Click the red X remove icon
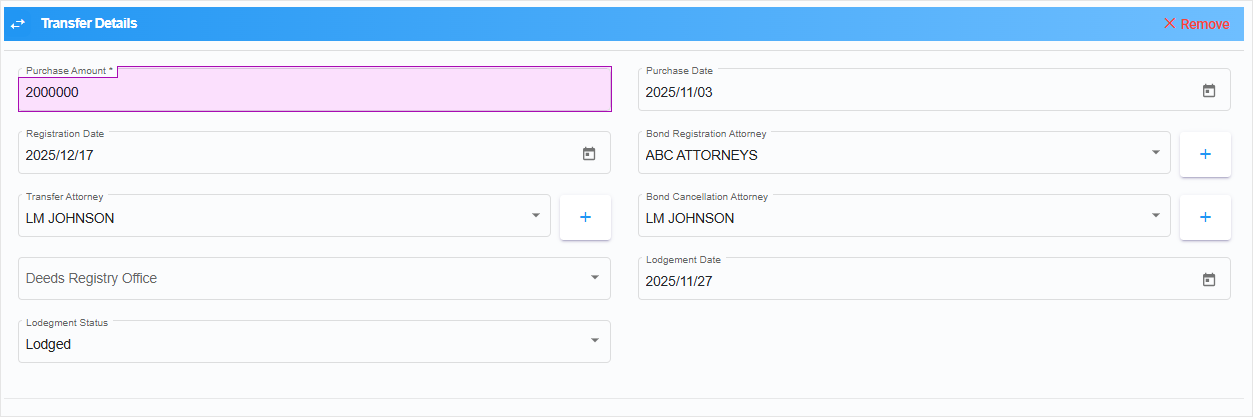Screen dimensions: 1253x417 [x=1169, y=23]
